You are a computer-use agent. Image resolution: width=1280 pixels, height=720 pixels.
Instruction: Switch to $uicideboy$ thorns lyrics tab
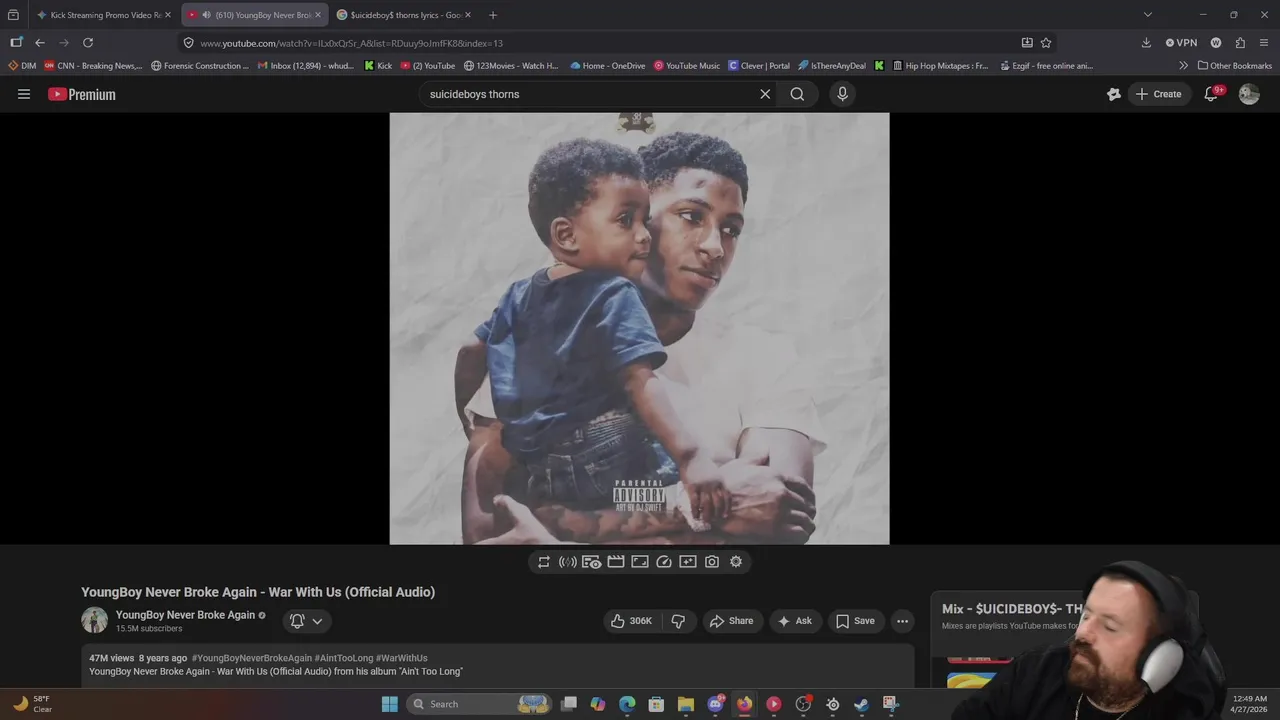(x=404, y=15)
